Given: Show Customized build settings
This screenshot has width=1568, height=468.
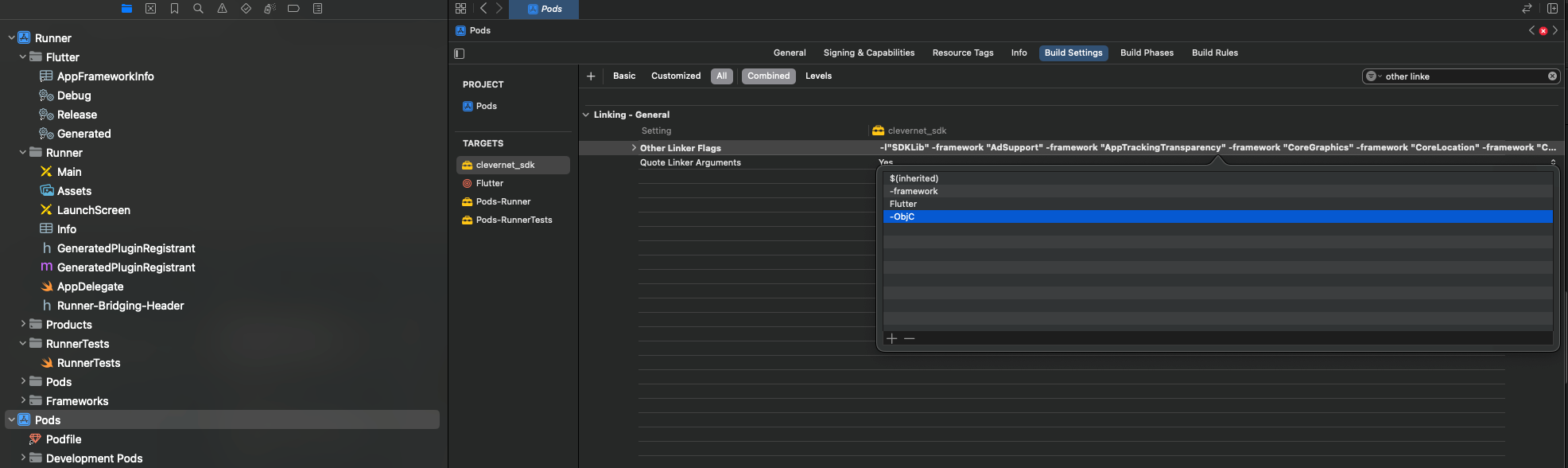Looking at the screenshot, I should [676, 76].
